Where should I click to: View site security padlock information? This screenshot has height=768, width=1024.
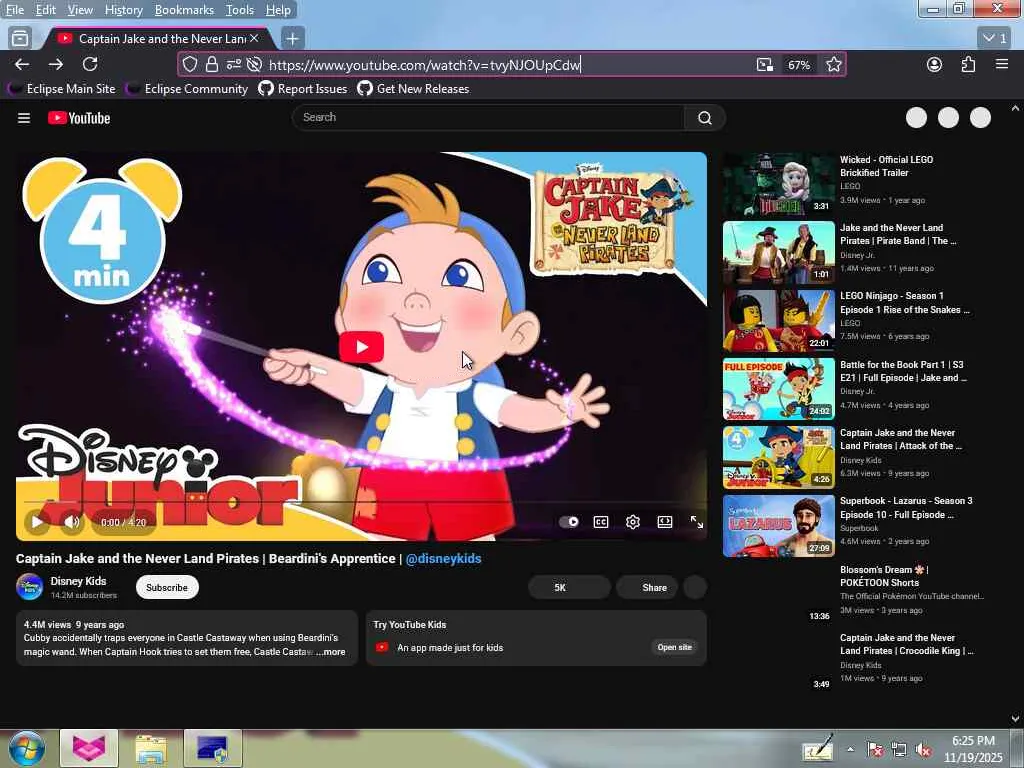212,65
